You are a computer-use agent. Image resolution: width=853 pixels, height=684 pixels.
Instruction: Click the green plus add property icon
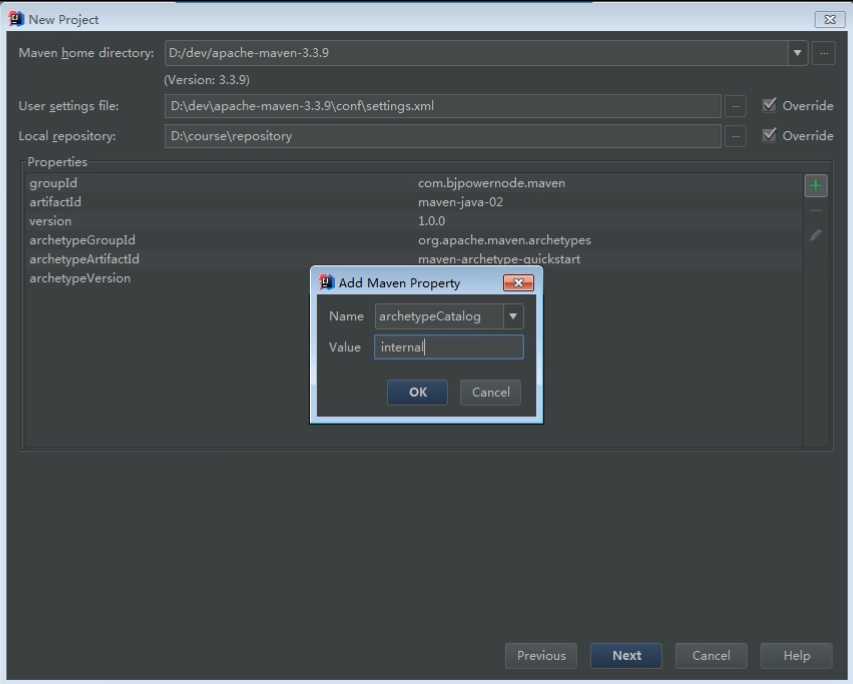[815, 186]
